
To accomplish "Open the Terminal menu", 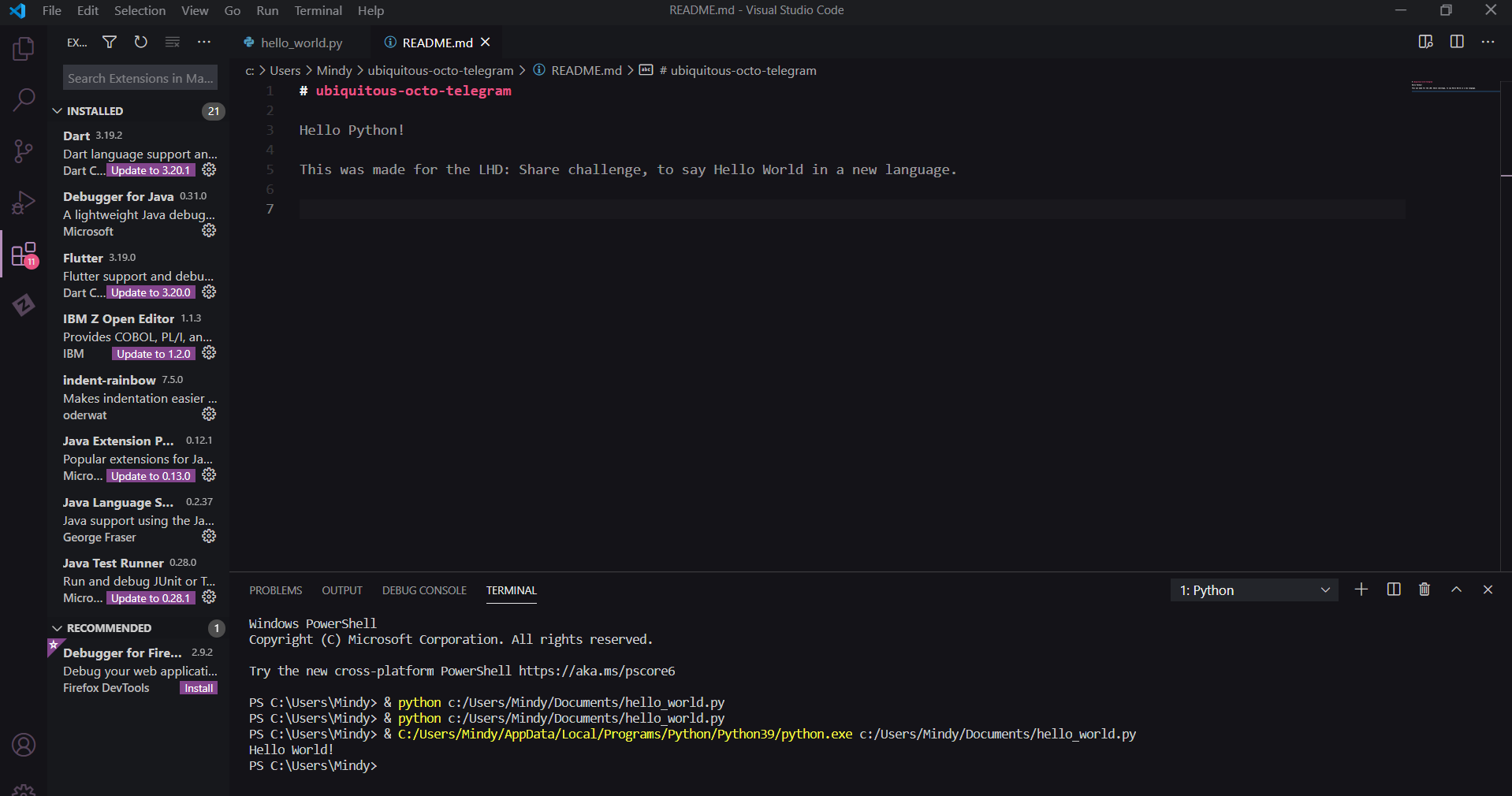I will click(318, 10).
